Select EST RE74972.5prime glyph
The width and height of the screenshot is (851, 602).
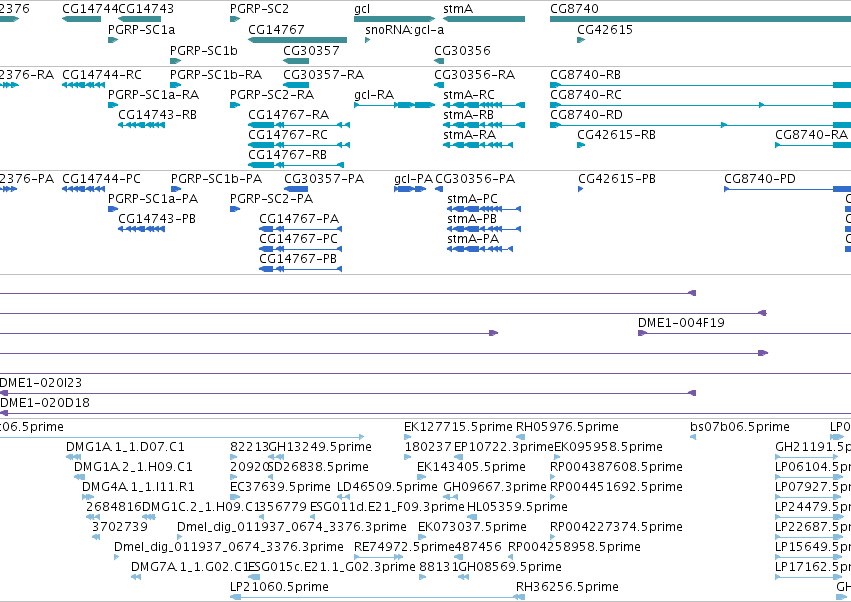378,557
